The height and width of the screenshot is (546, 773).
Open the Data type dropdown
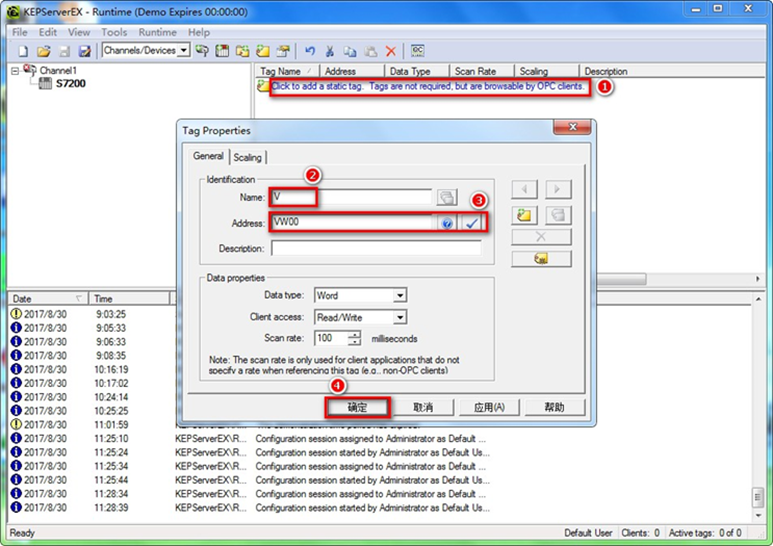click(400, 295)
